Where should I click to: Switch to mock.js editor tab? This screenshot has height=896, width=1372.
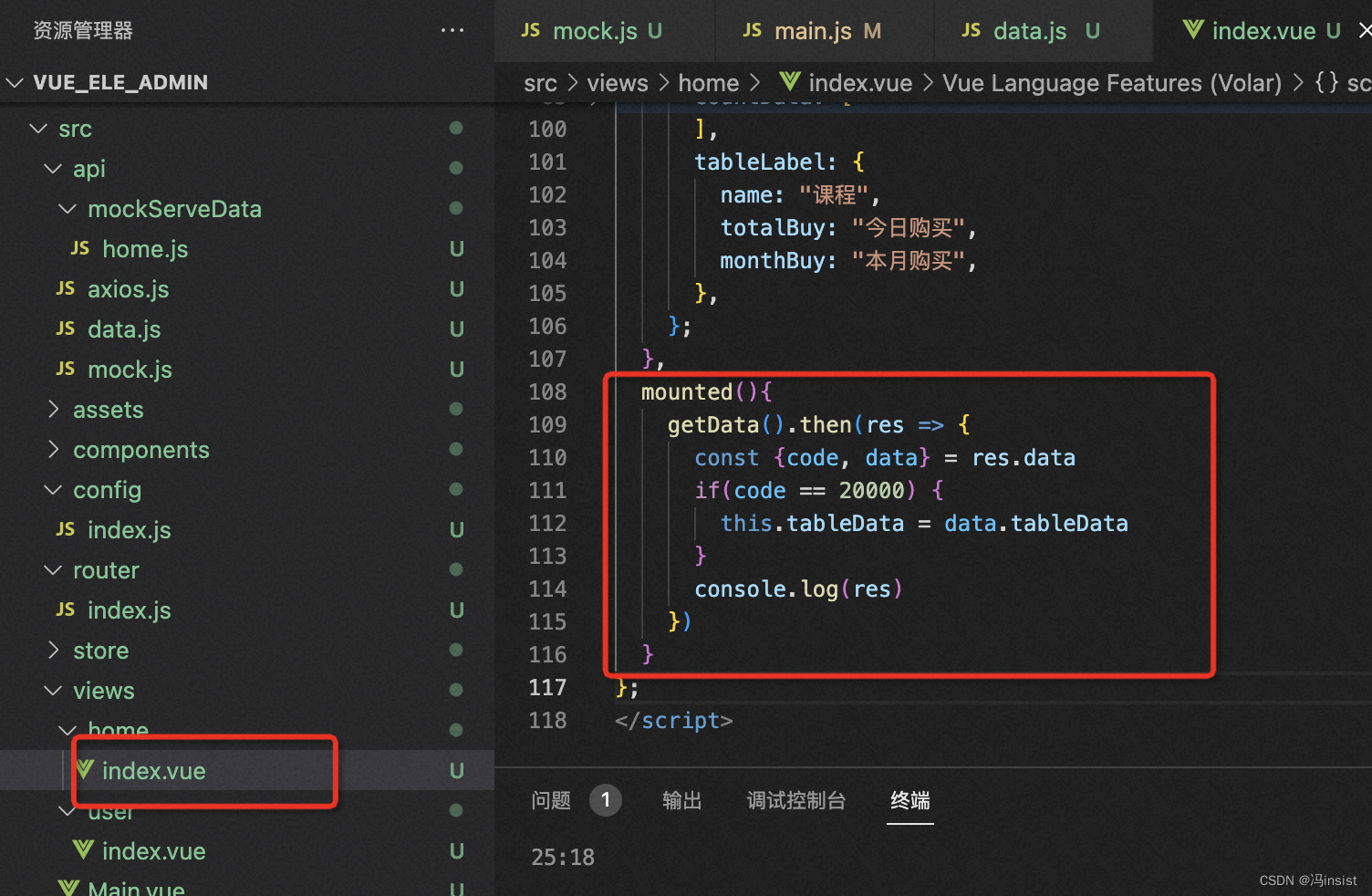click(604, 31)
